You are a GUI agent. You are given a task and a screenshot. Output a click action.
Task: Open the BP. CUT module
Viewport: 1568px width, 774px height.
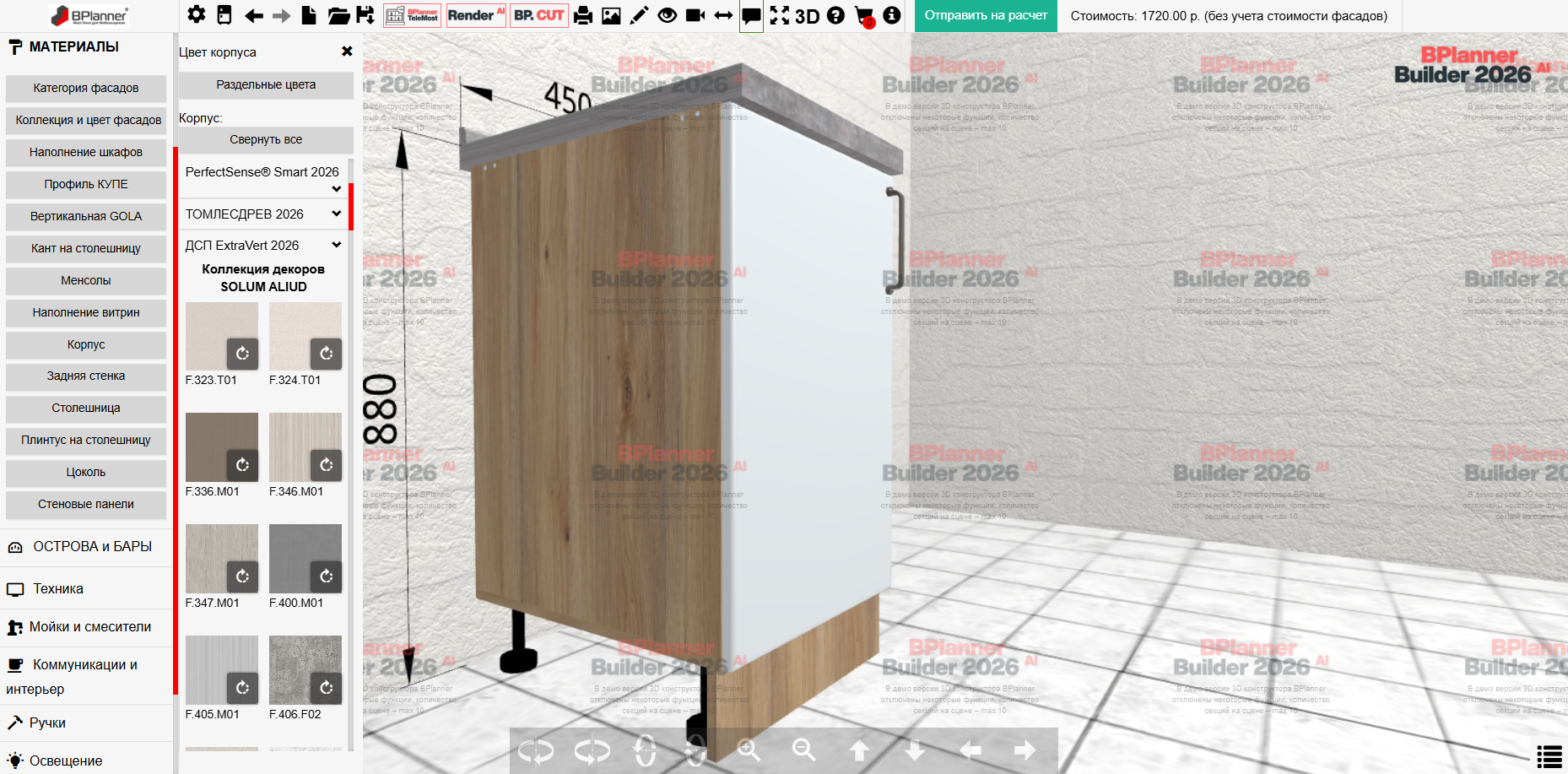pyautogui.click(x=538, y=15)
